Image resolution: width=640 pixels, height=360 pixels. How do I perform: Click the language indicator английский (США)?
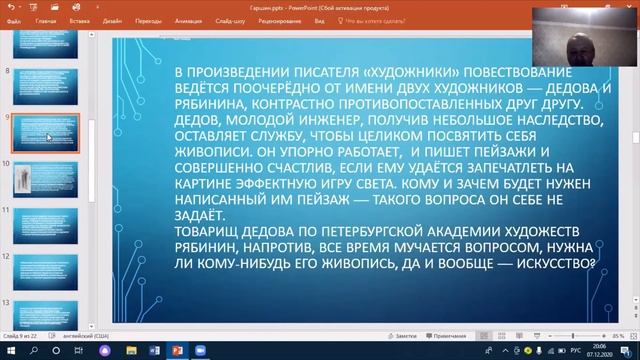coord(86,336)
